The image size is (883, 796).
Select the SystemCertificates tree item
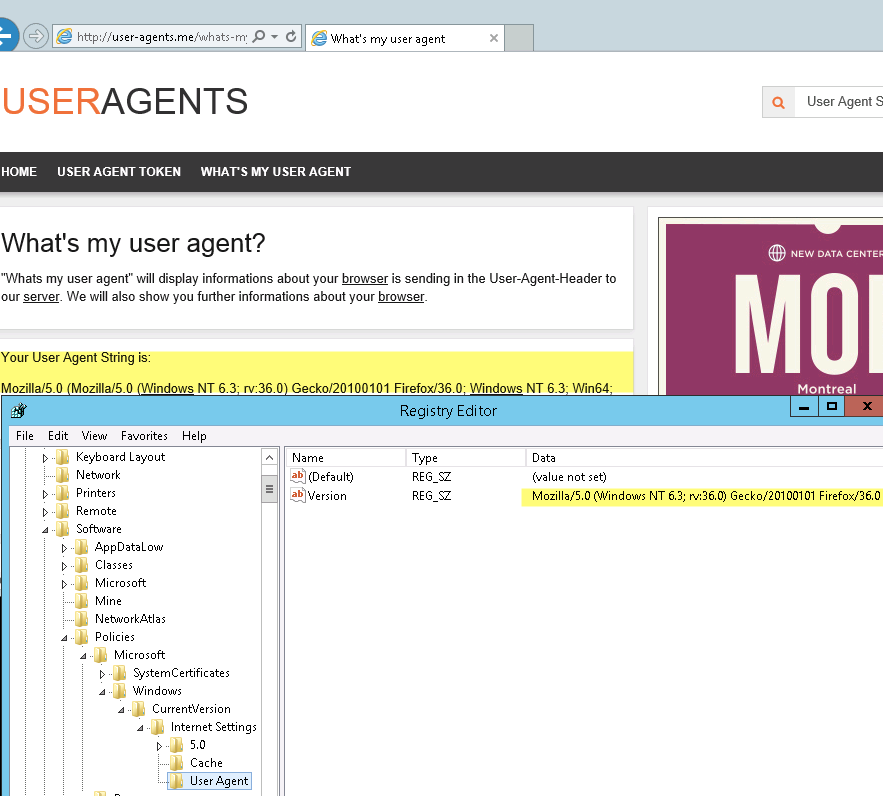(x=181, y=673)
